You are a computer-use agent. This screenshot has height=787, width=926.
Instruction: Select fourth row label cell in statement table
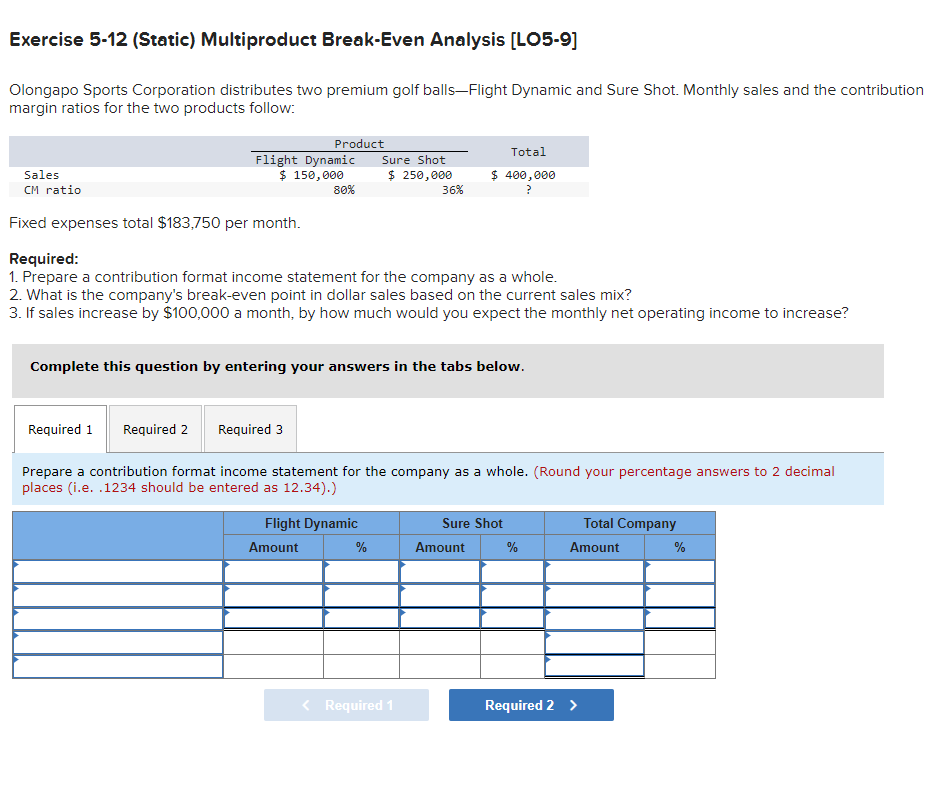(x=118, y=642)
